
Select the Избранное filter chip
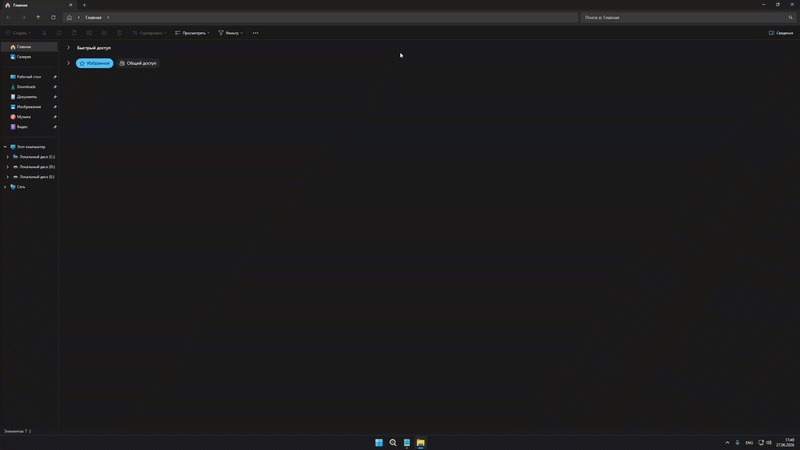[94, 63]
